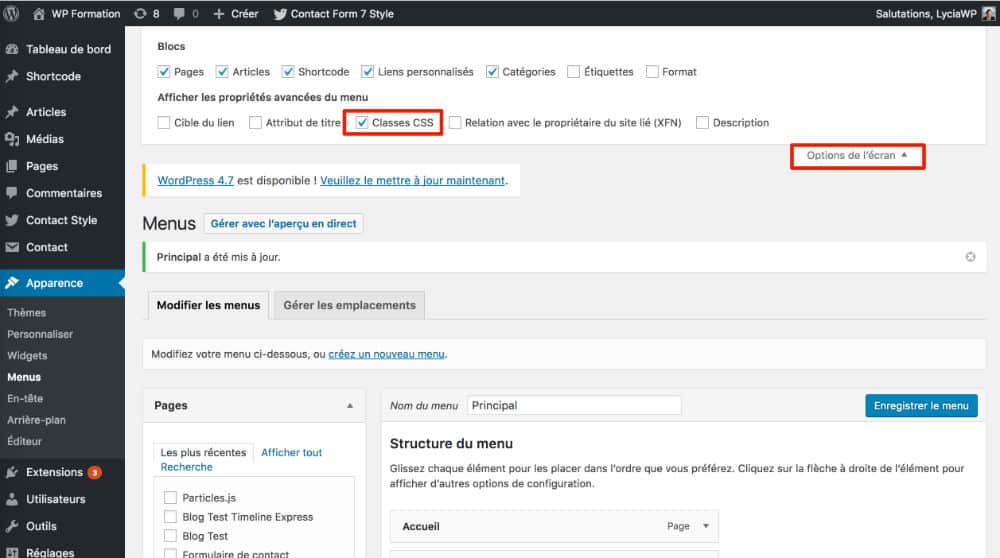Viewport: 1000px width, 558px height.
Task: Click the Tableau de bord dashboard icon
Action: pyautogui.click(x=12, y=49)
